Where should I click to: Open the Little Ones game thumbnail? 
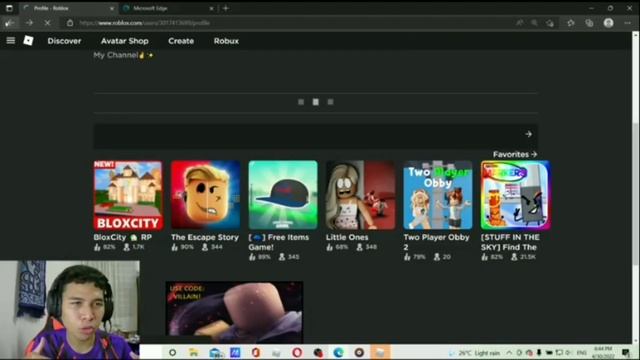[360, 195]
